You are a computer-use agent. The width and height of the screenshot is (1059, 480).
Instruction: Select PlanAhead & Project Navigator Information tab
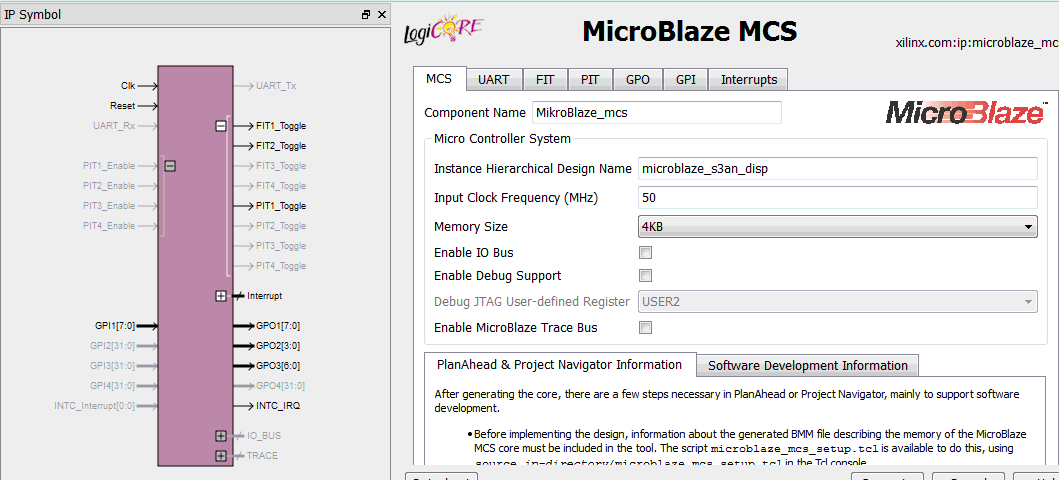coord(560,365)
